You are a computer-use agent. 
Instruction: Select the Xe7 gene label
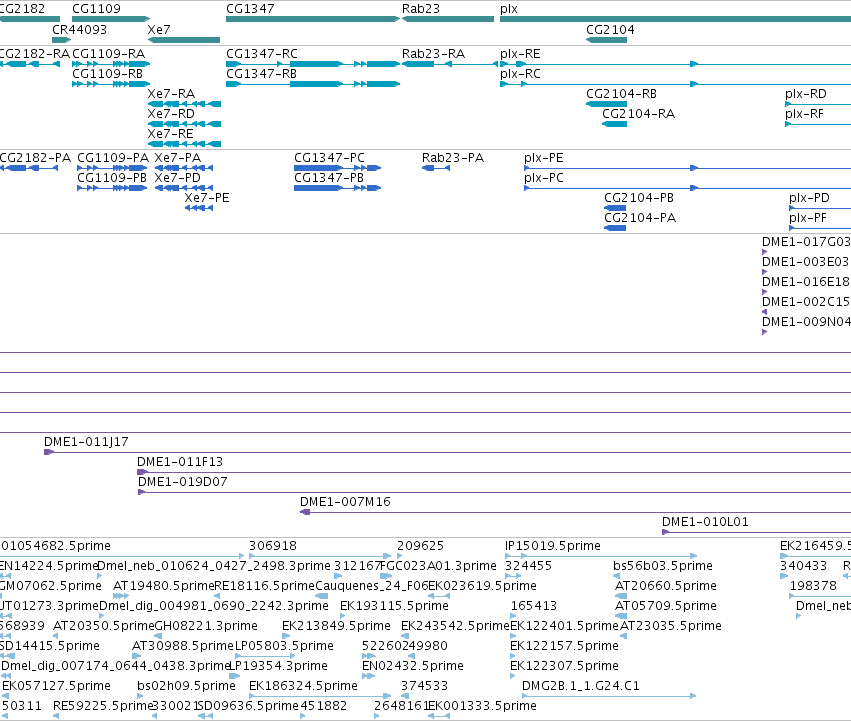pyautogui.click(x=158, y=29)
